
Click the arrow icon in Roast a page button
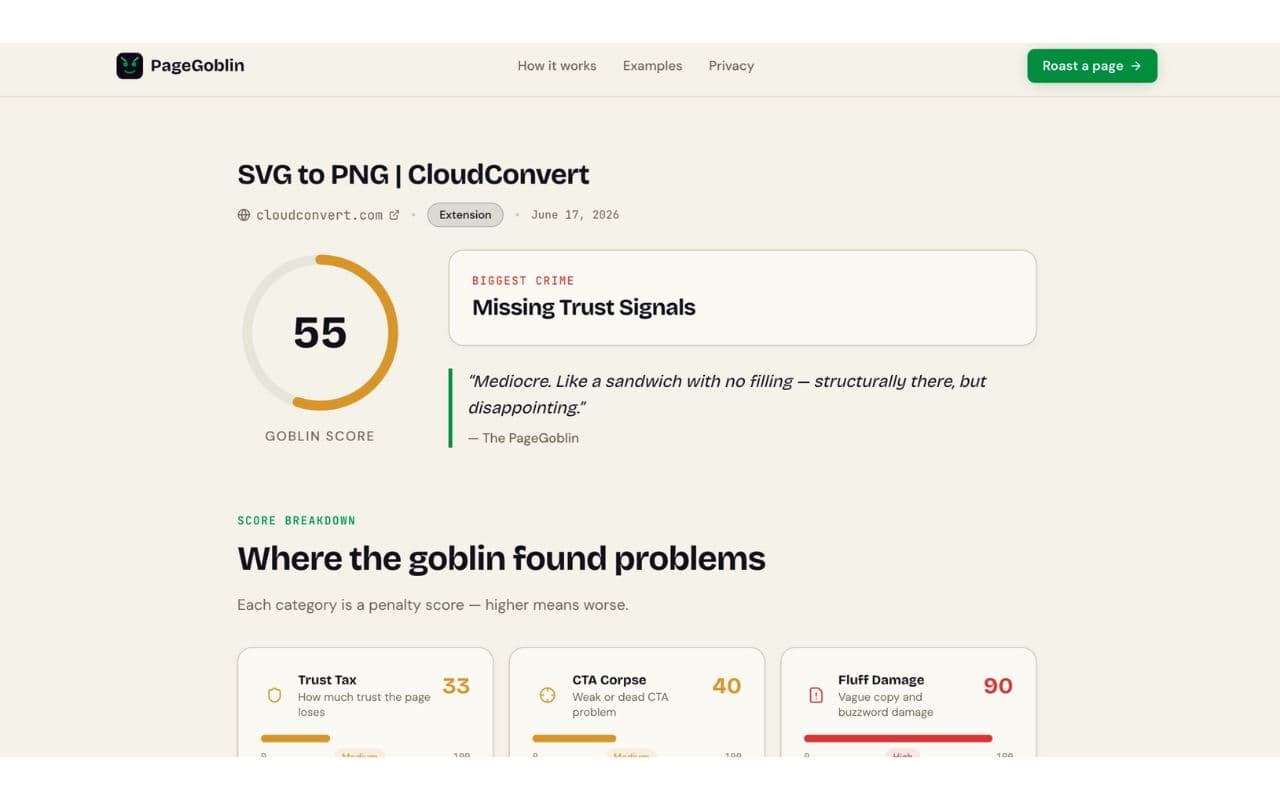1136,66
